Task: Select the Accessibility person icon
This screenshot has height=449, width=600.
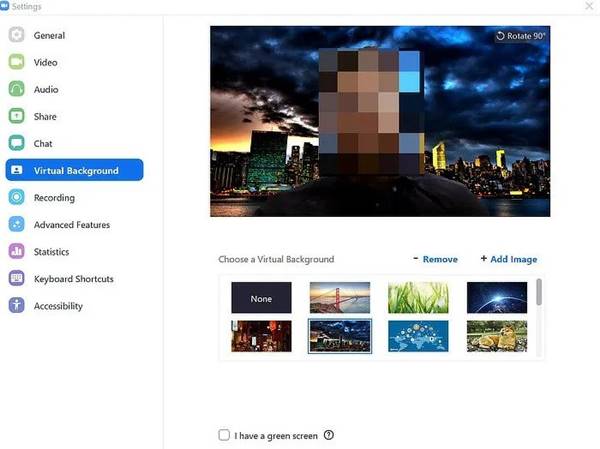Action: coord(16,305)
